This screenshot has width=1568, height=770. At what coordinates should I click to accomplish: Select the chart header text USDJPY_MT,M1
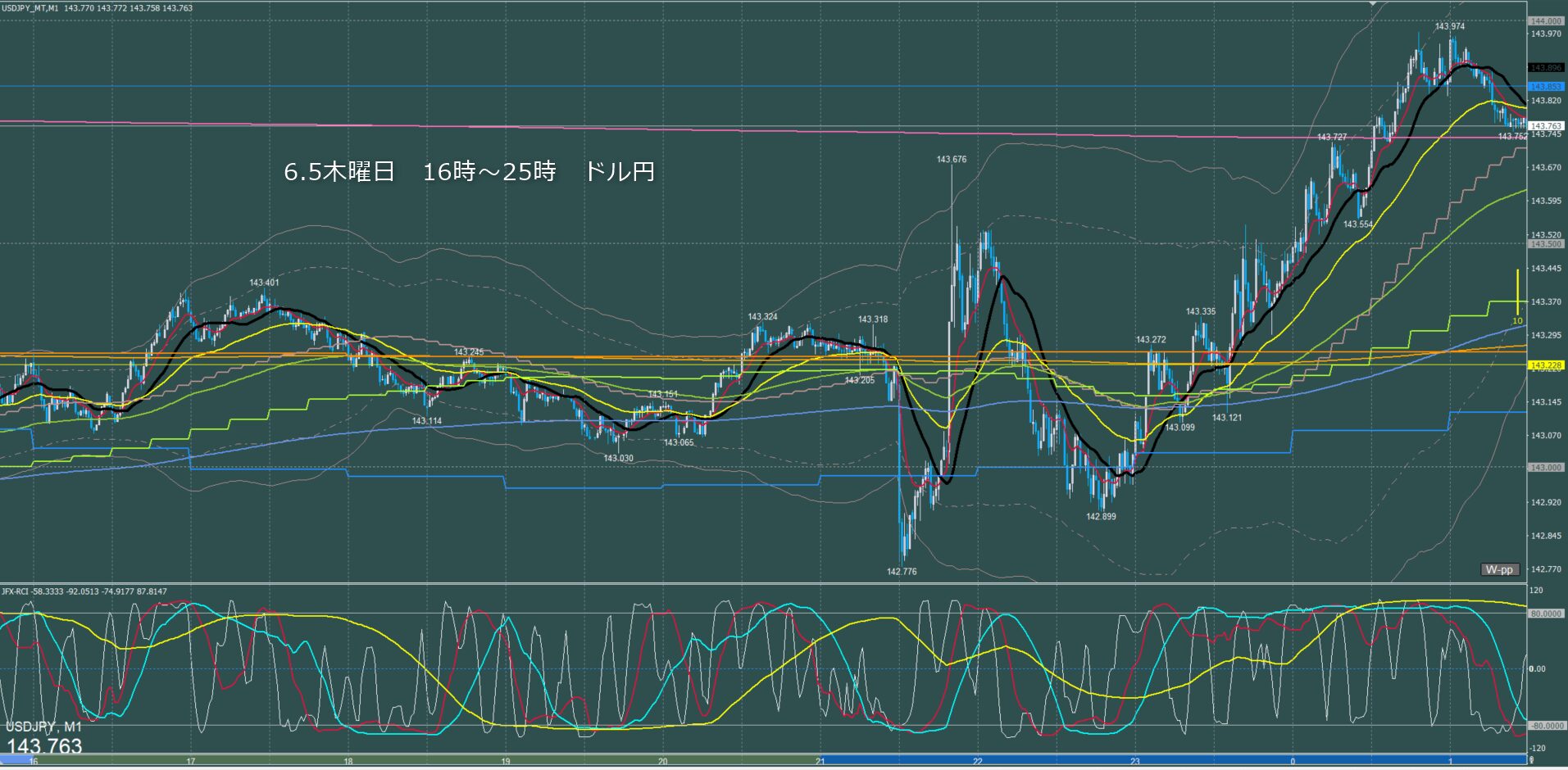click(30, 8)
